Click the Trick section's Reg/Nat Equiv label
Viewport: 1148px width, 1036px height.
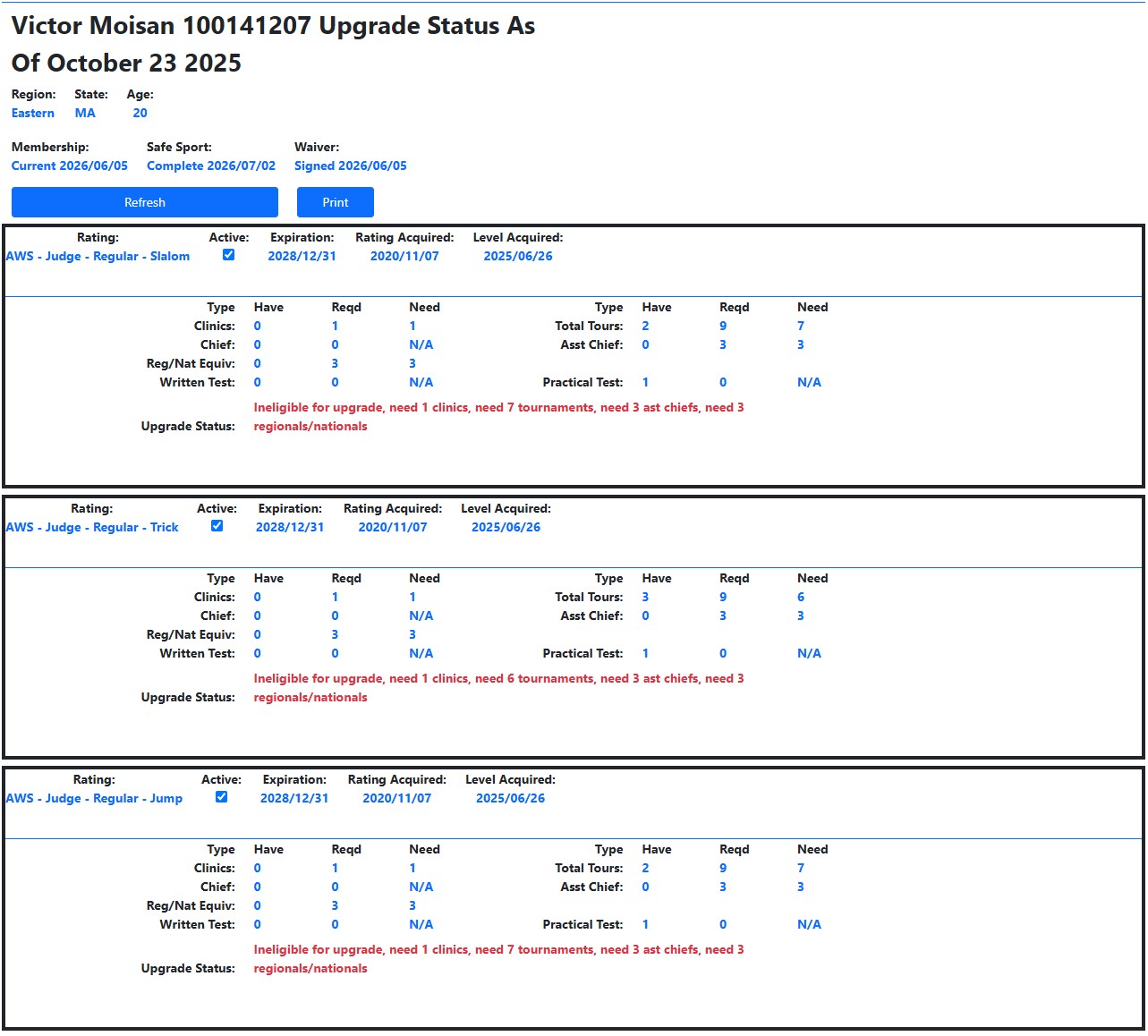[x=191, y=634]
